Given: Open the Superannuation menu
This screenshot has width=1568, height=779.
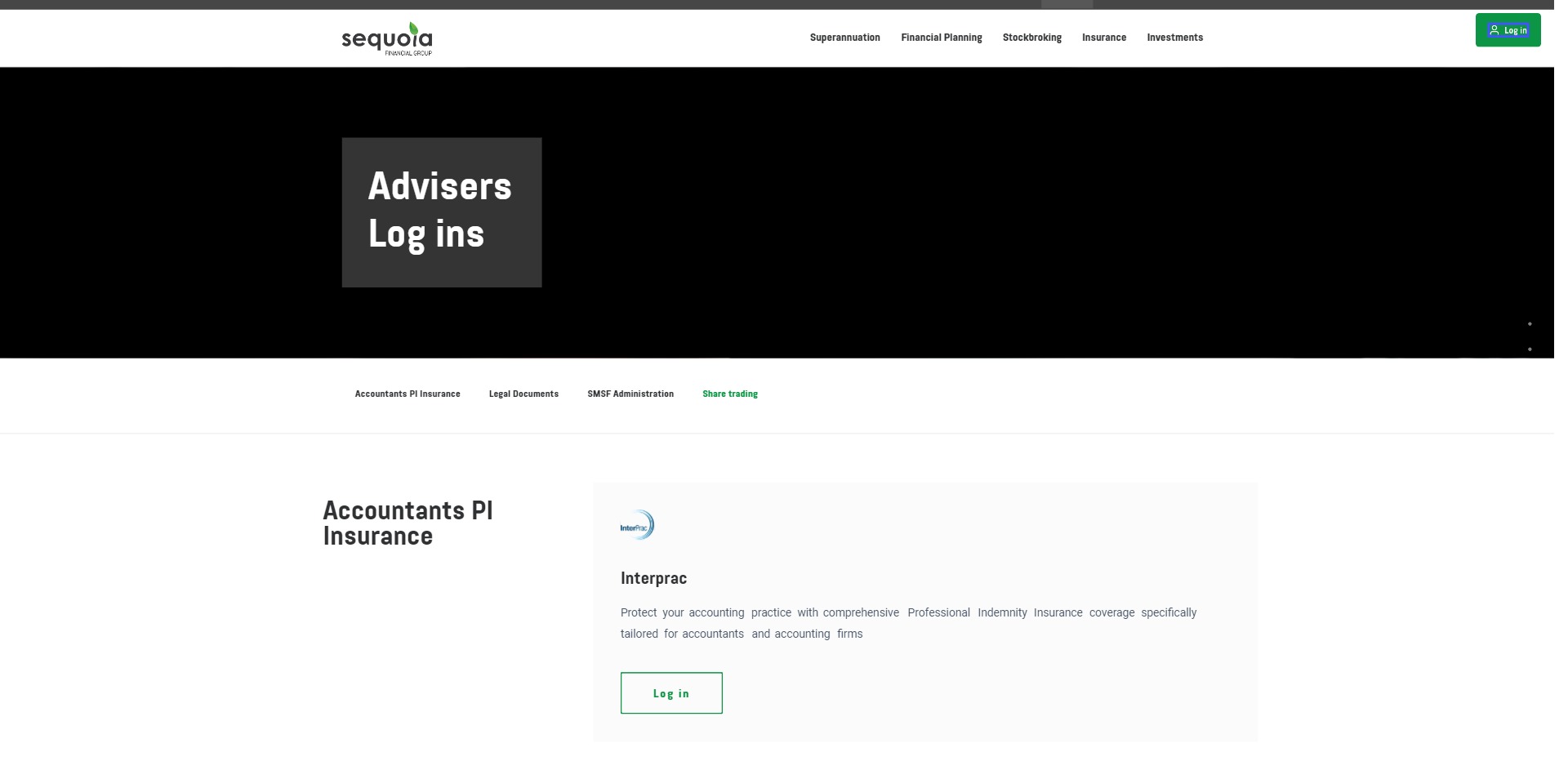Looking at the screenshot, I should point(844,38).
